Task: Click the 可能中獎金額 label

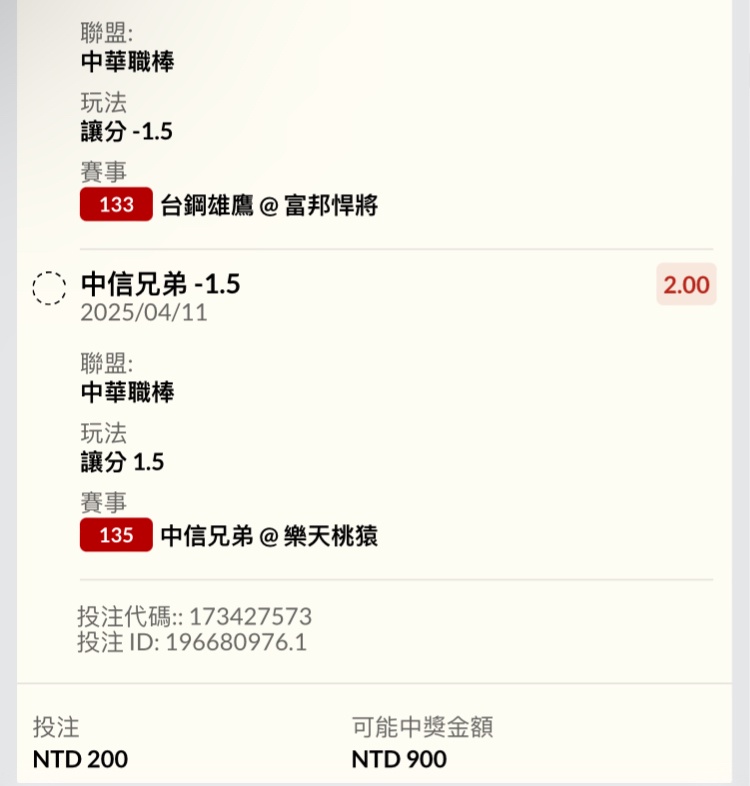Action: pyautogui.click(x=422, y=728)
